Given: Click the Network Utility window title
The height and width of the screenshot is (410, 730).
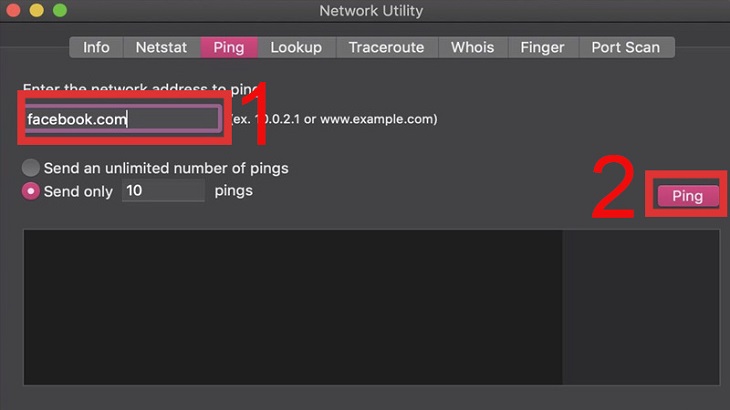Looking at the screenshot, I should point(371,11).
